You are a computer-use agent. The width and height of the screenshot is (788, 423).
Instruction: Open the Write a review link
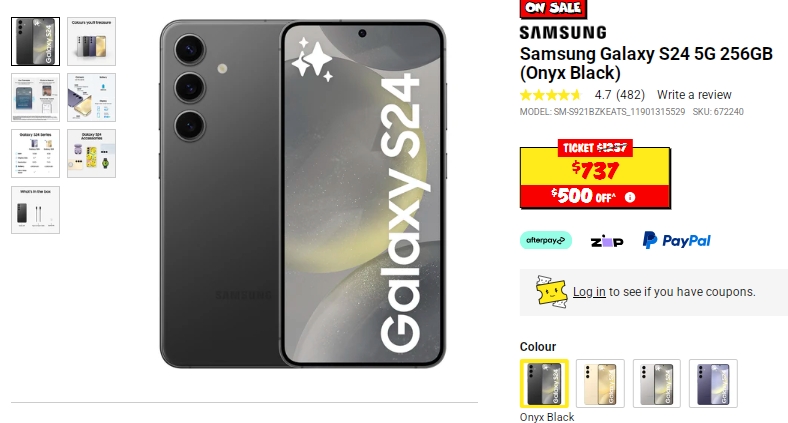(694, 94)
